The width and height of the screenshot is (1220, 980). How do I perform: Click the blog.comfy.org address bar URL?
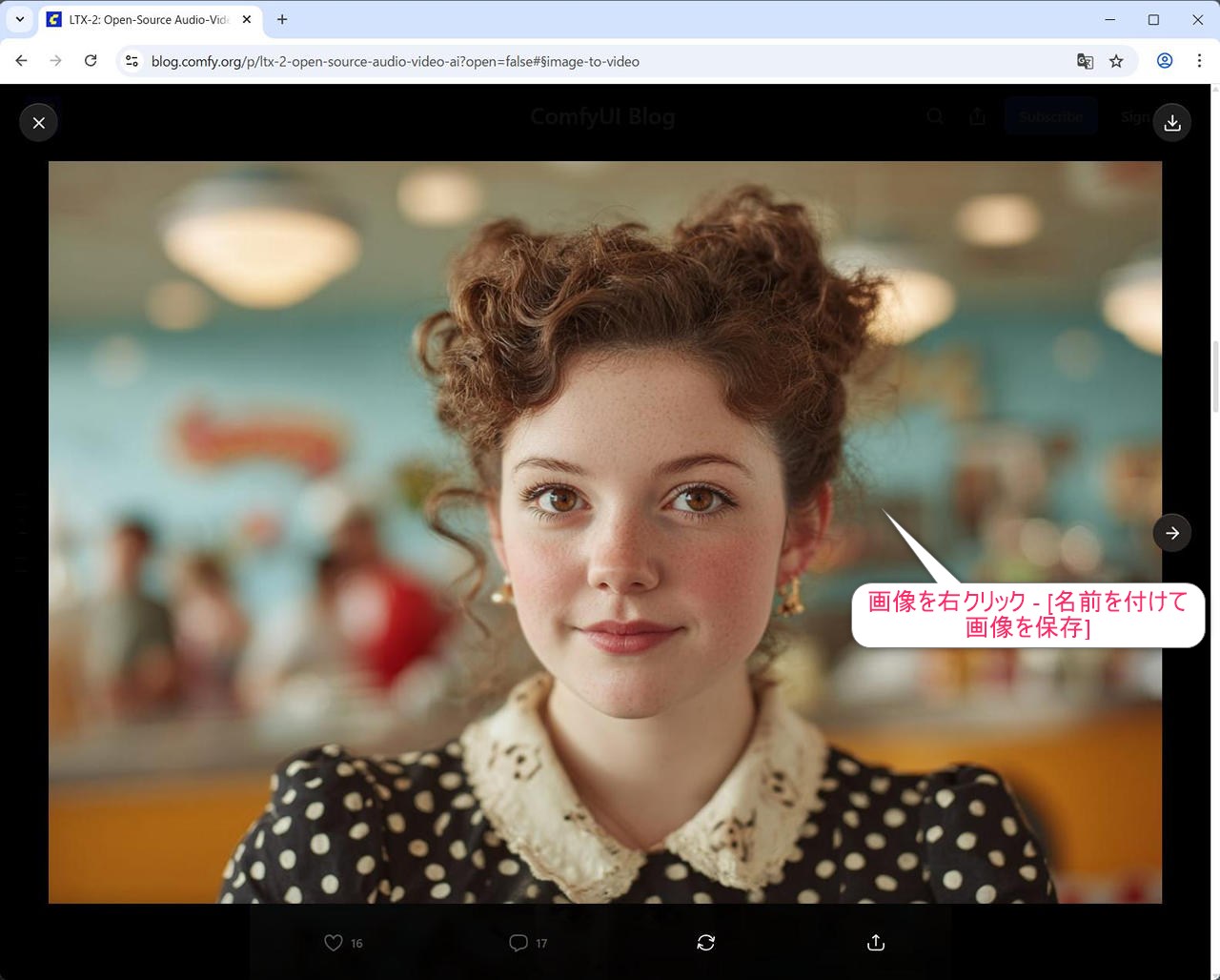point(395,61)
